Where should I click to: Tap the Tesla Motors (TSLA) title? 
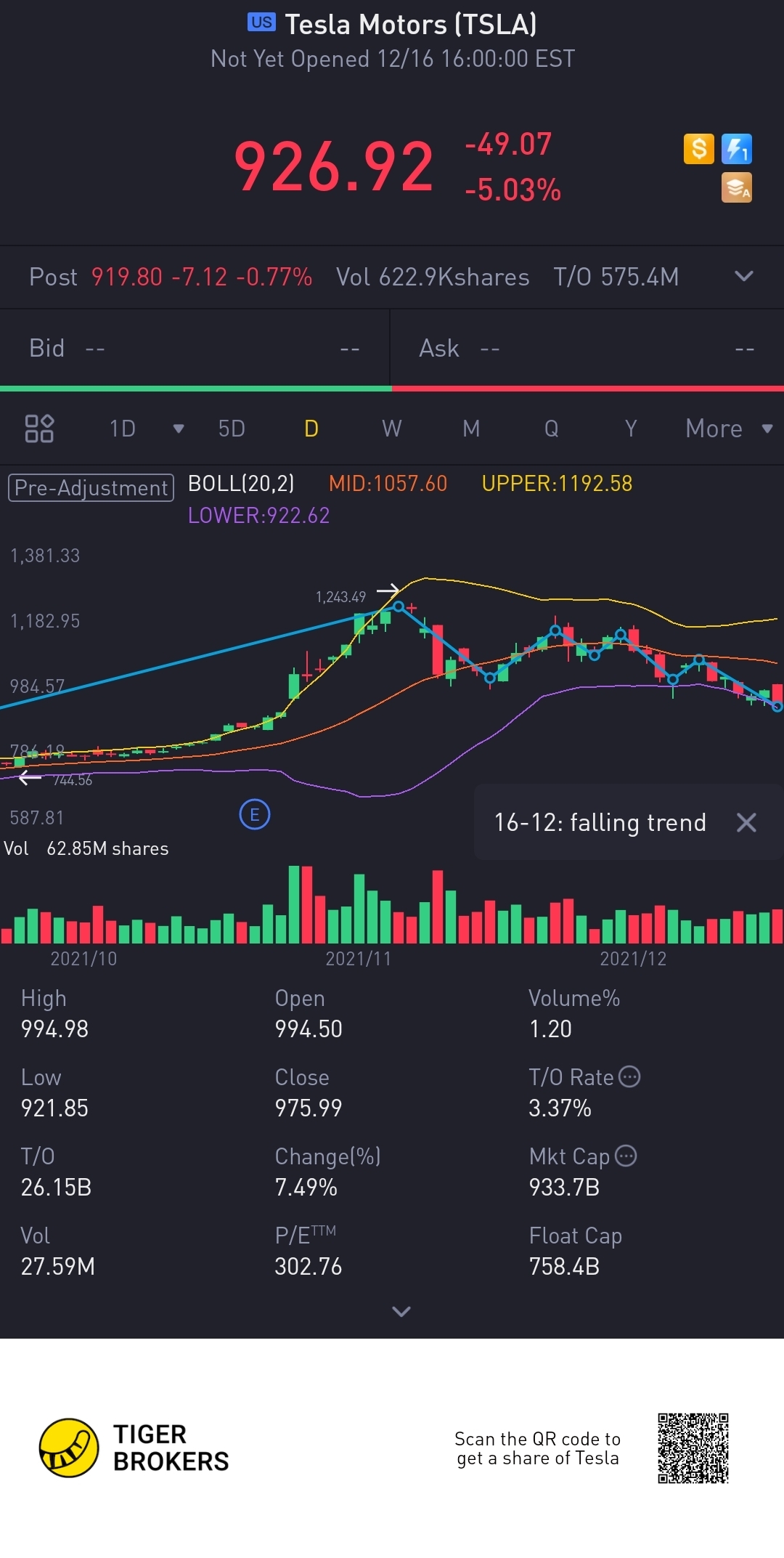(411, 25)
